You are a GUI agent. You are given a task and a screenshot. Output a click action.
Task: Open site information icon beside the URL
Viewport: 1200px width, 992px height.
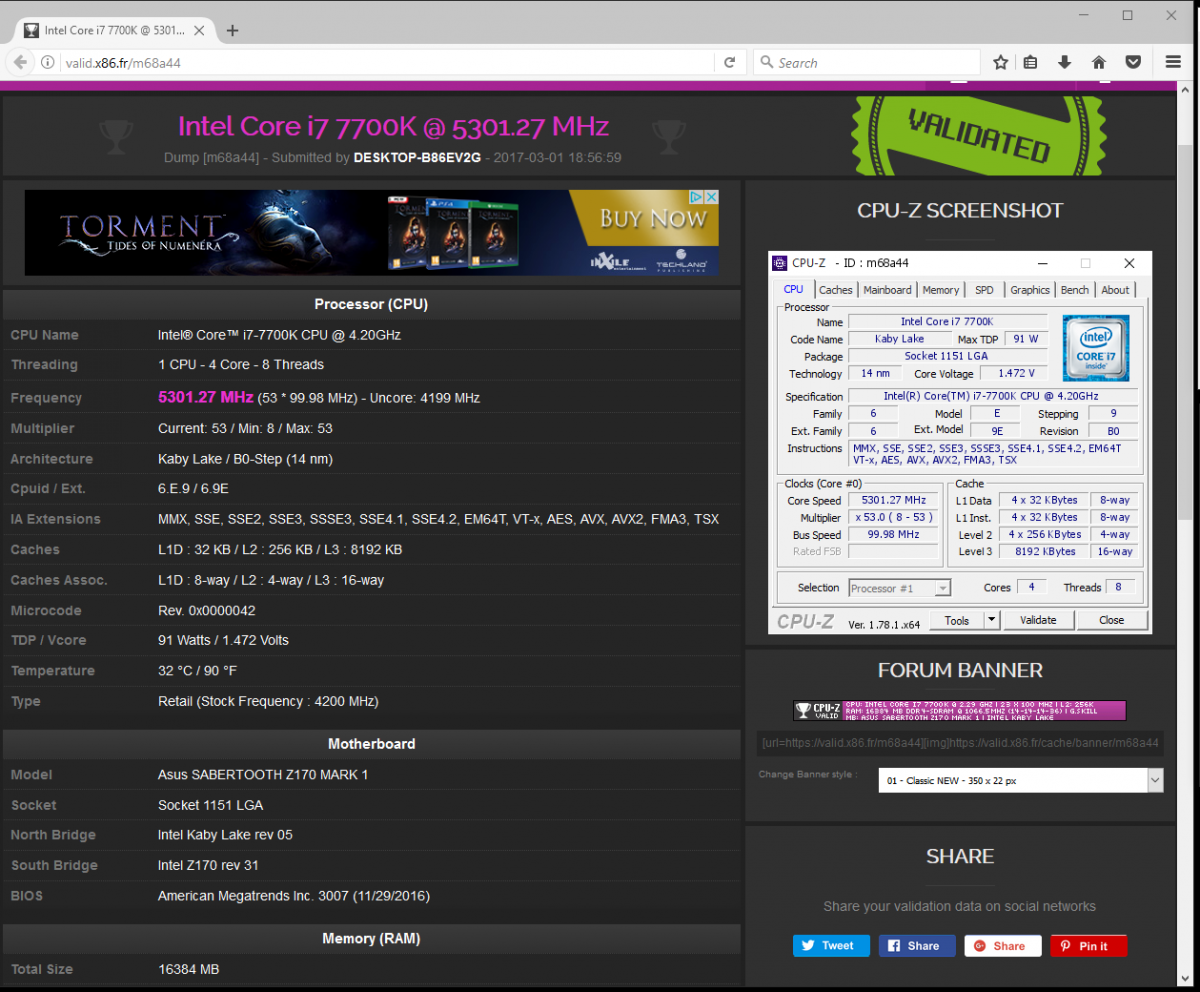(x=47, y=62)
